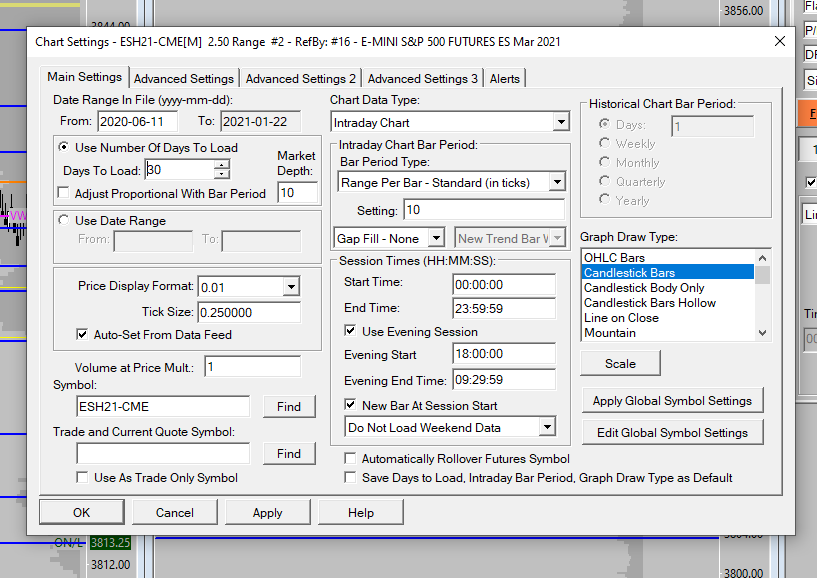Click the Graph Draw Type scroll down arrow
Image resolution: width=817 pixels, height=578 pixels.
tap(762, 333)
